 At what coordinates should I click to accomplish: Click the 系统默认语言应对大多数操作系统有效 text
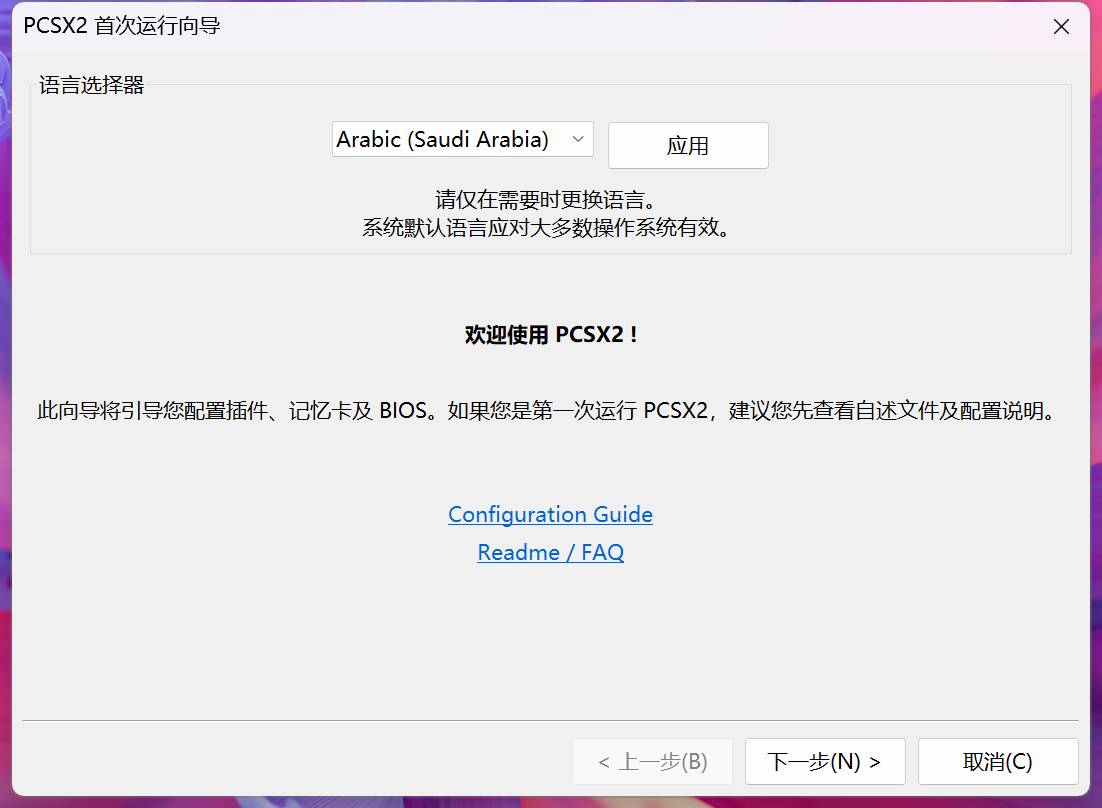545,228
